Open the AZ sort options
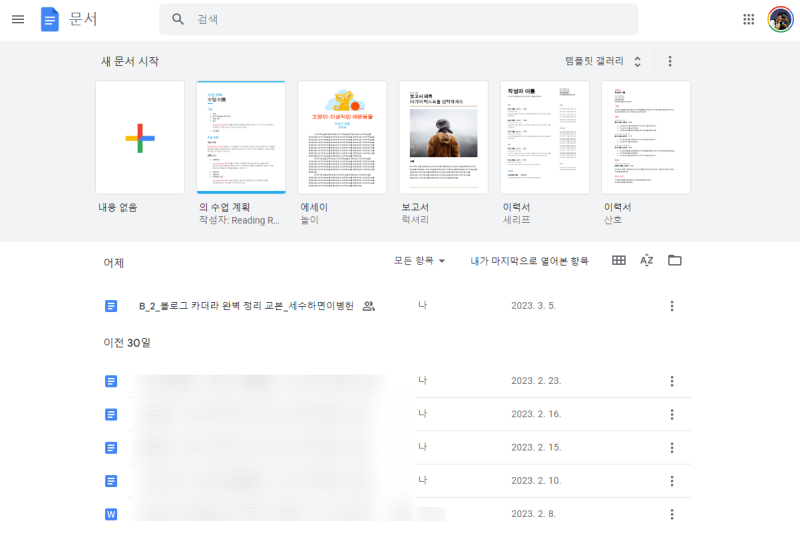 (x=646, y=261)
